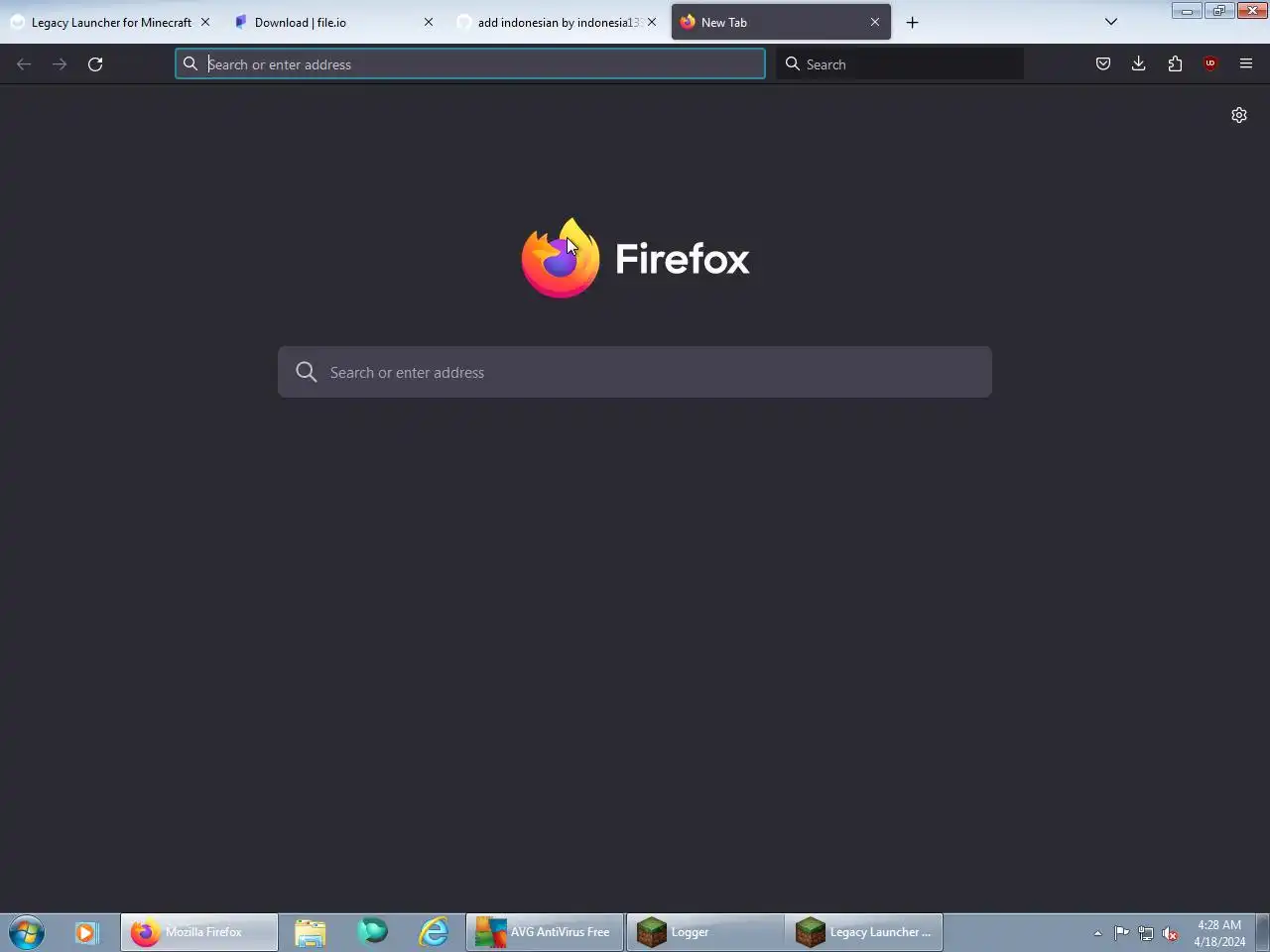Screen dimensions: 1270x952
Task: Open the clock showing 4:28 AM
Action: [1219, 933]
